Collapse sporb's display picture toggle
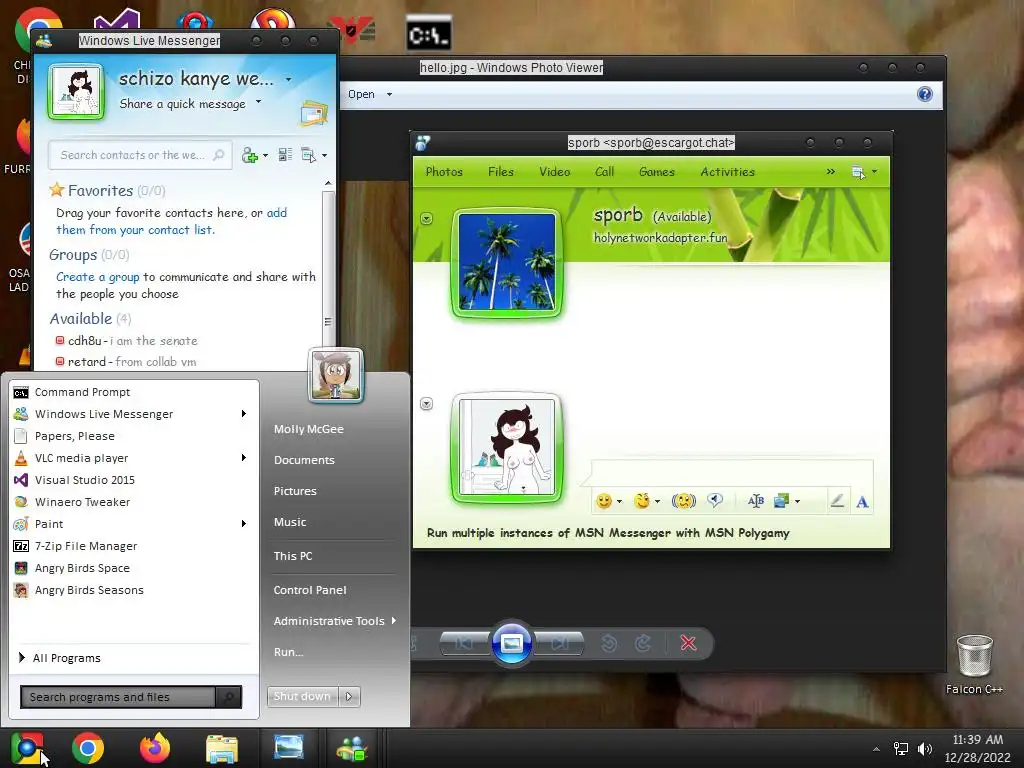The width and height of the screenshot is (1024, 768). pos(426,218)
